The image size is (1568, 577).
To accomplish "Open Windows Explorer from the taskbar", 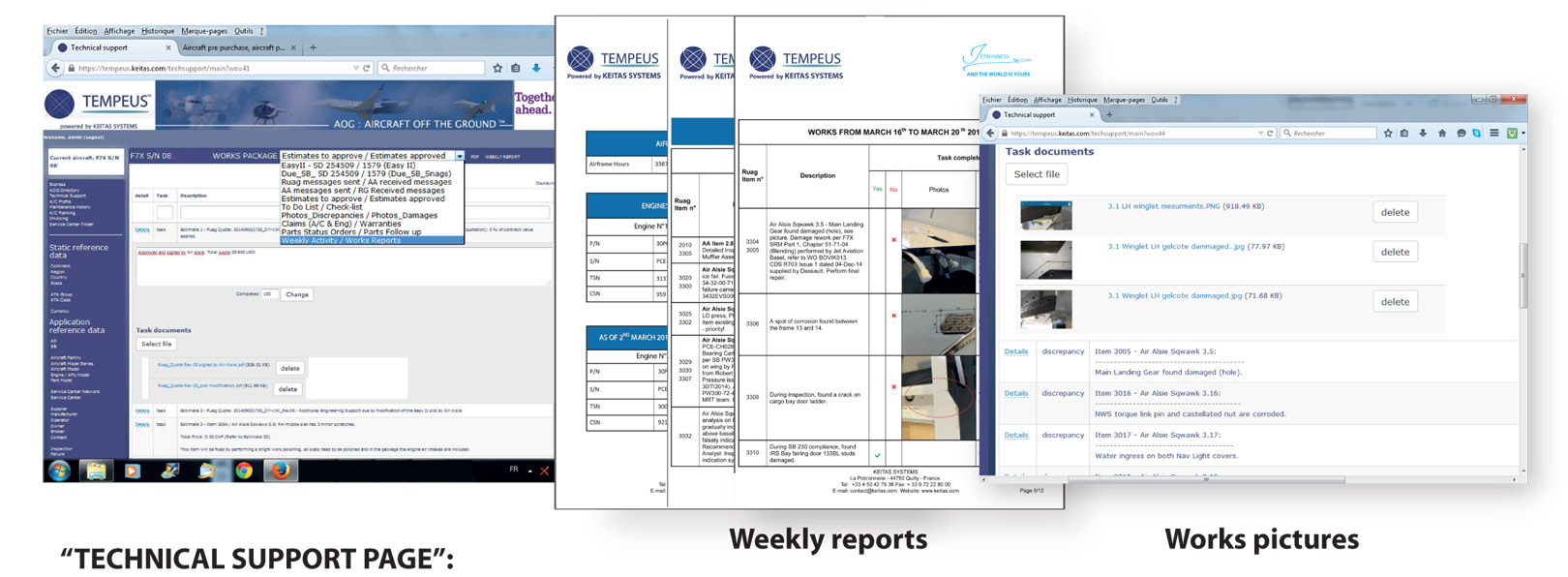I will (97, 471).
